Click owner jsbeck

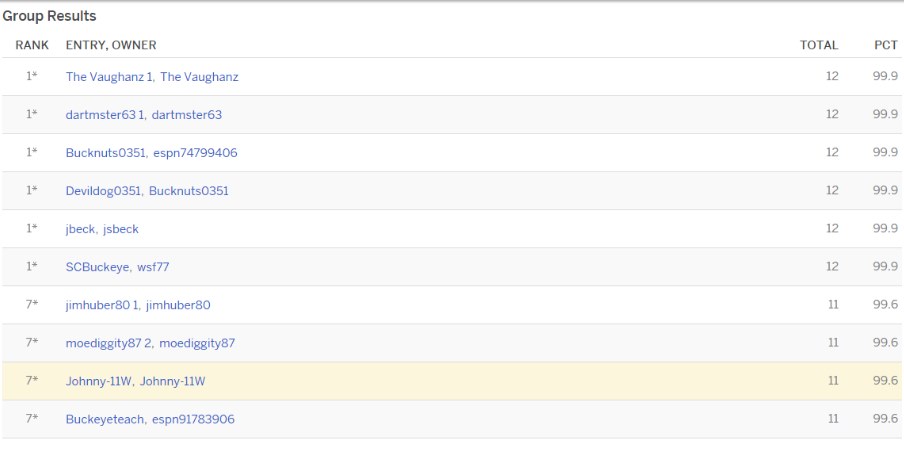click(121, 229)
